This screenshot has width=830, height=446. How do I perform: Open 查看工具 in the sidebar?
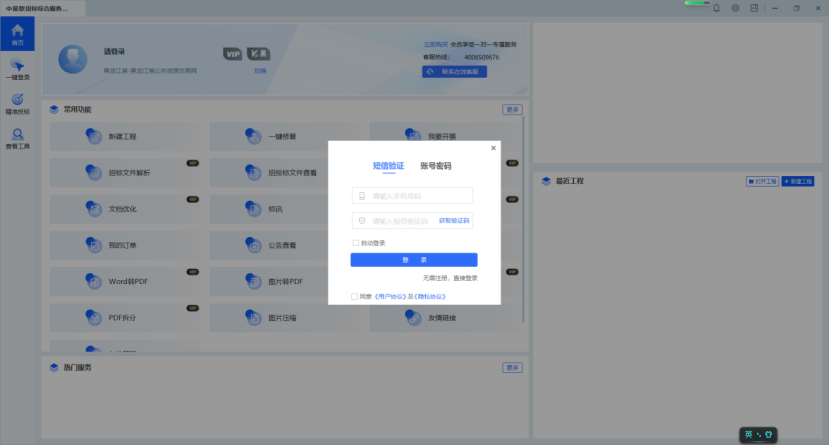point(17,138)
